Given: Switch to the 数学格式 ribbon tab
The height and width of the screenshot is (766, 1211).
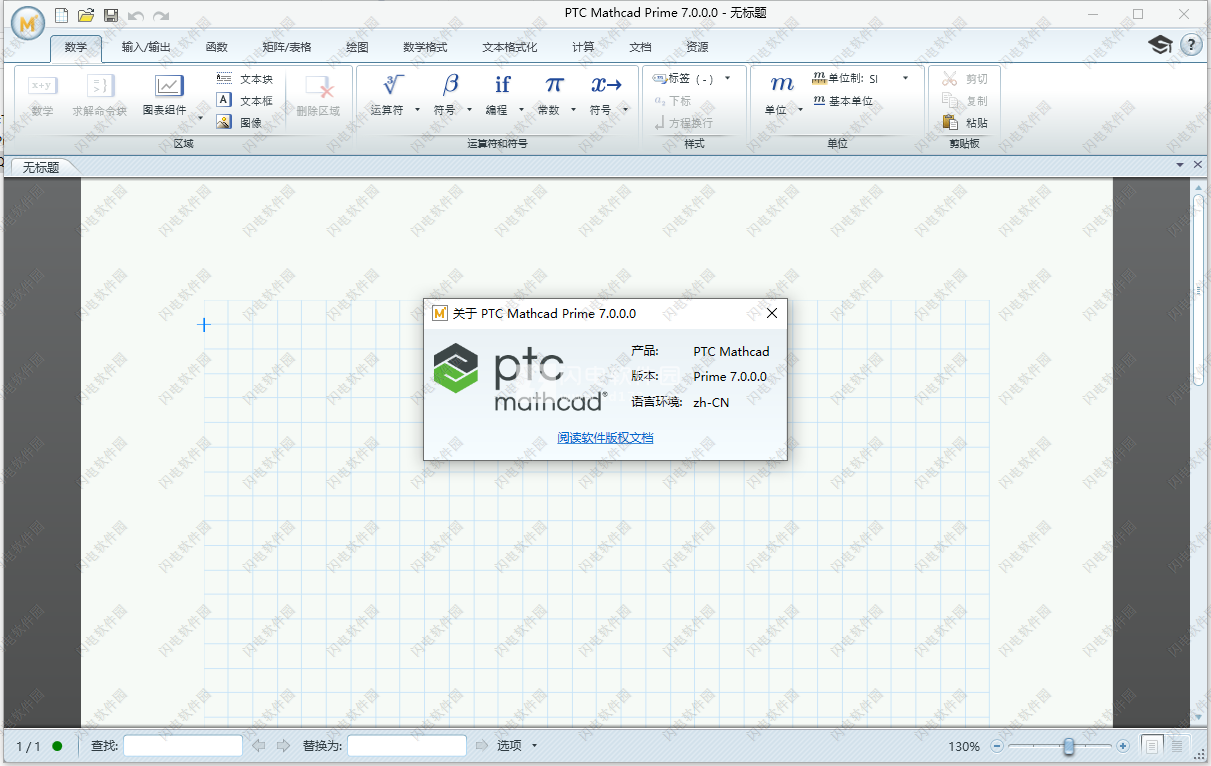Looking at the screenshot, I should coord(425,47).
